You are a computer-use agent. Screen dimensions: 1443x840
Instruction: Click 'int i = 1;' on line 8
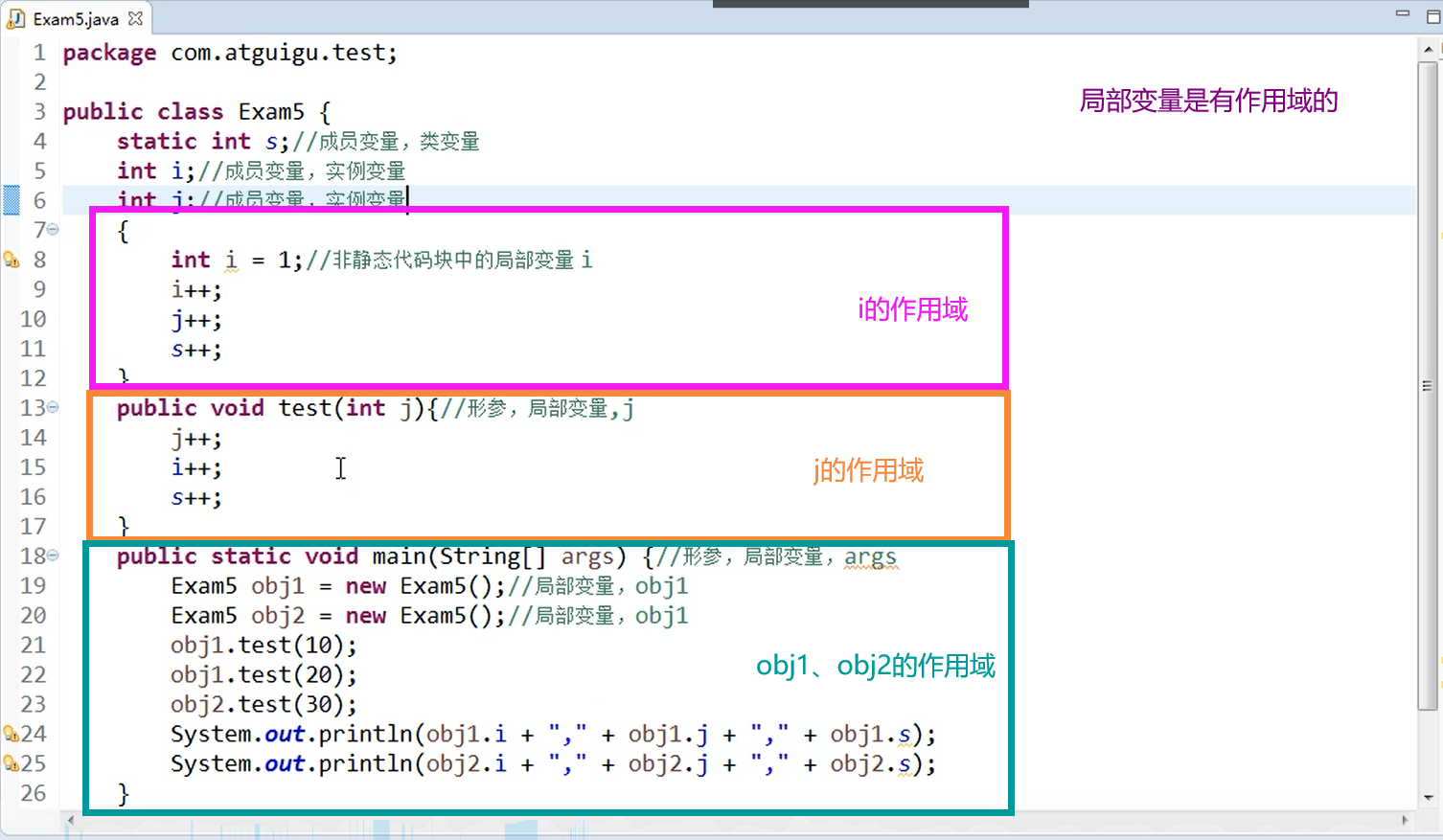click(237, 260)
